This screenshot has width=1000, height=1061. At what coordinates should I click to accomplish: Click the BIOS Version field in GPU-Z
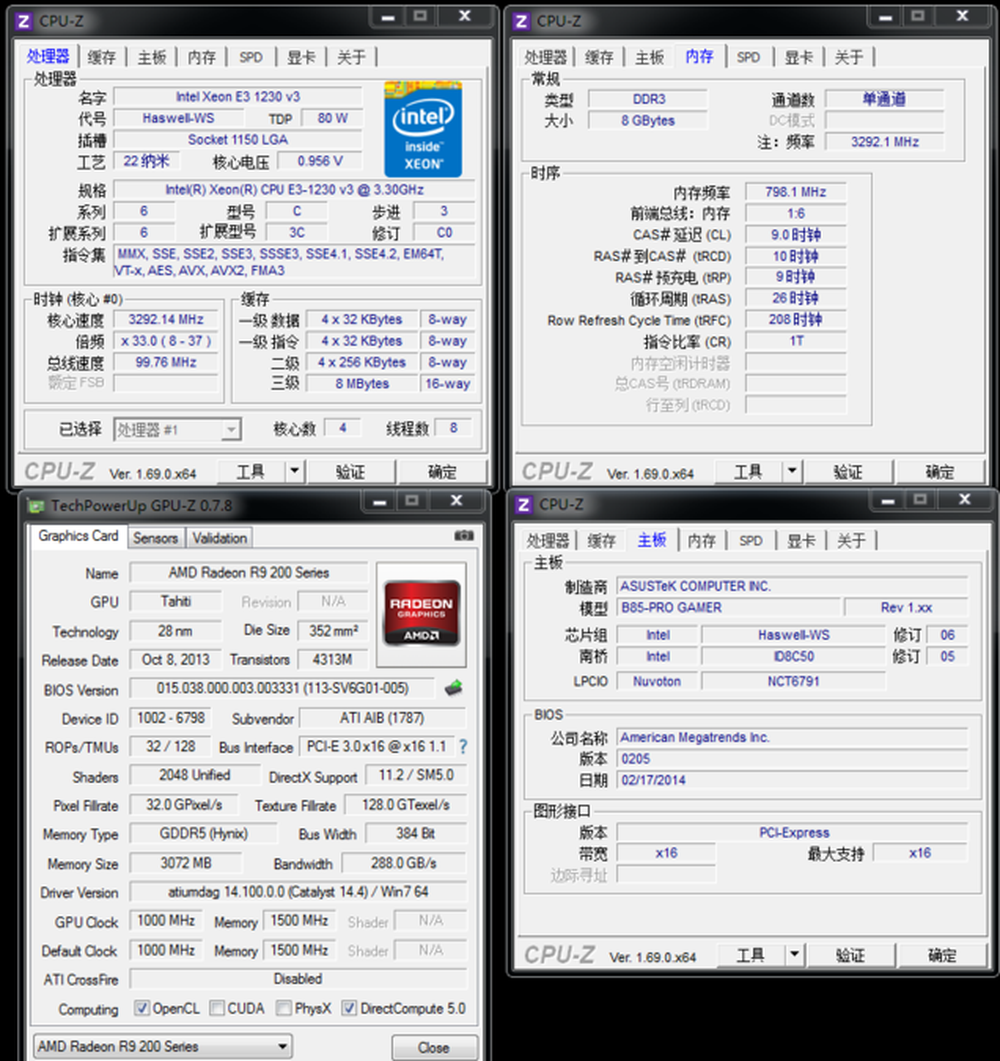pos(283,688)
